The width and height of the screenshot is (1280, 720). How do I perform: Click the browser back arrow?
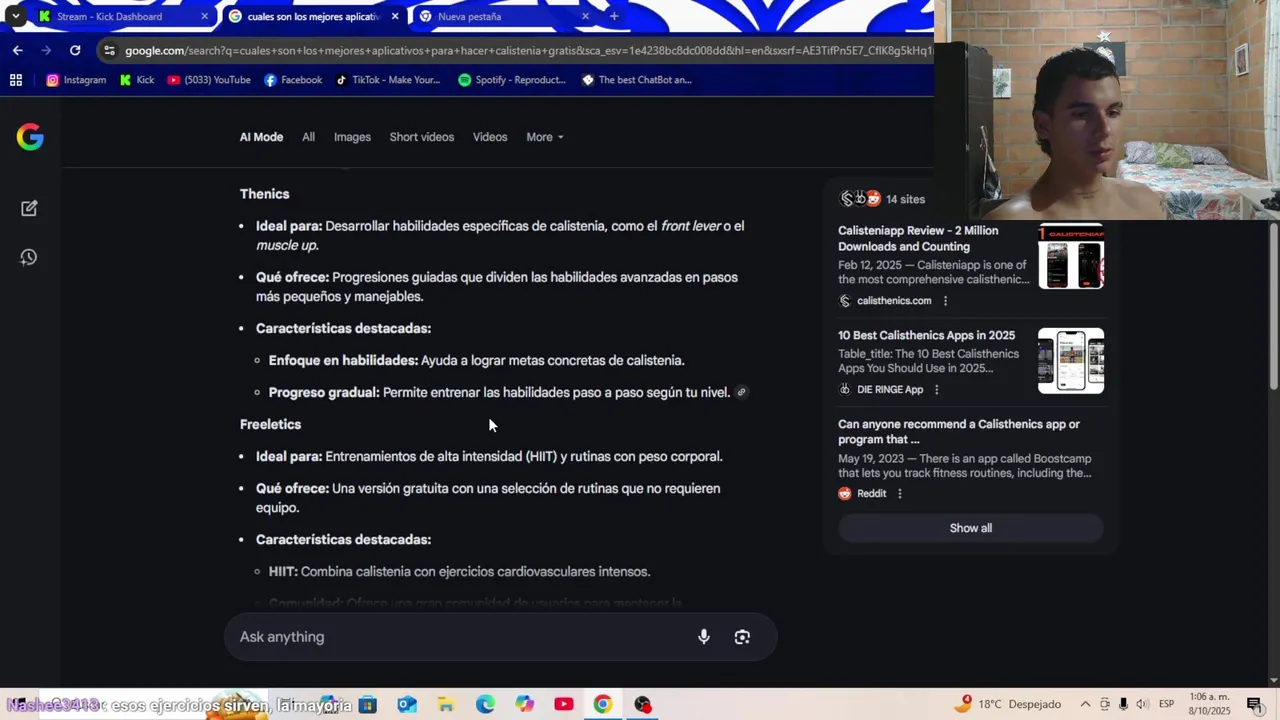pyautogui.click(x=17, y=50)
